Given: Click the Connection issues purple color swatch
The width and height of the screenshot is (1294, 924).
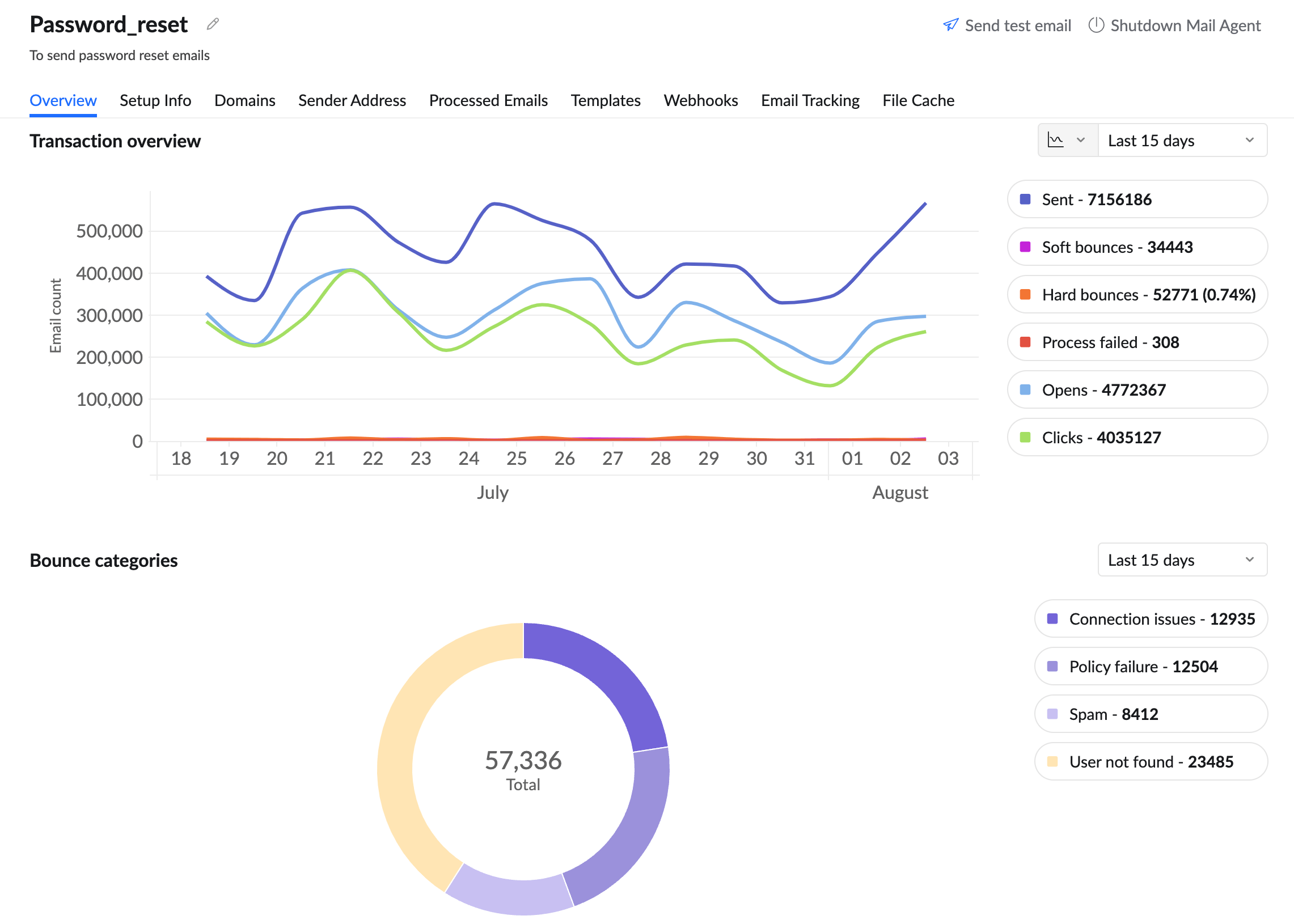Looking at the screenshot, I should pyautogui.click(x=1052, y=618).
